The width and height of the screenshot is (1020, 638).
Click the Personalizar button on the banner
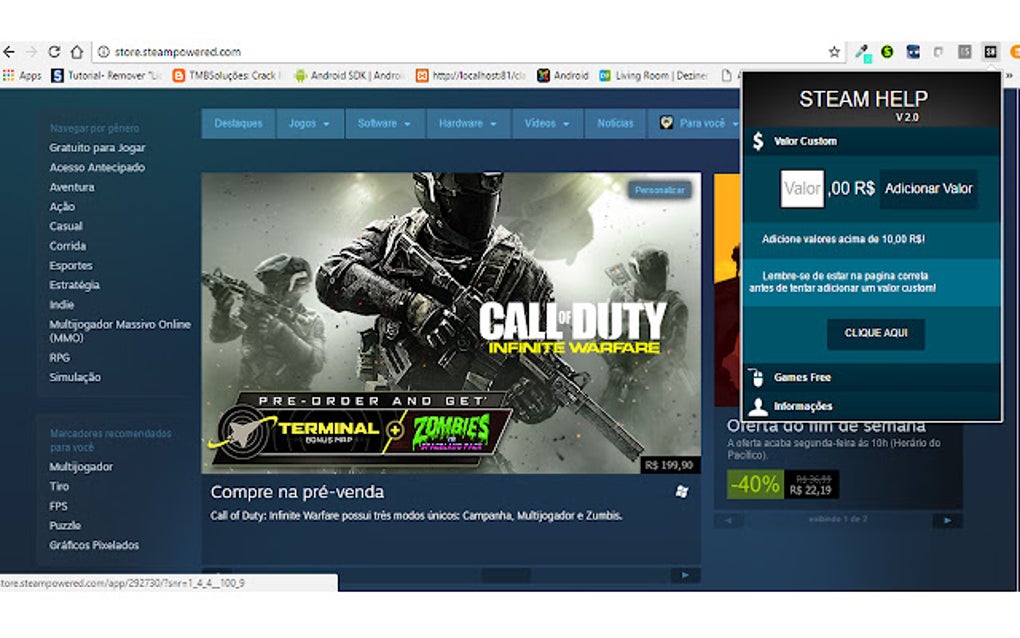tap(660, 190)
